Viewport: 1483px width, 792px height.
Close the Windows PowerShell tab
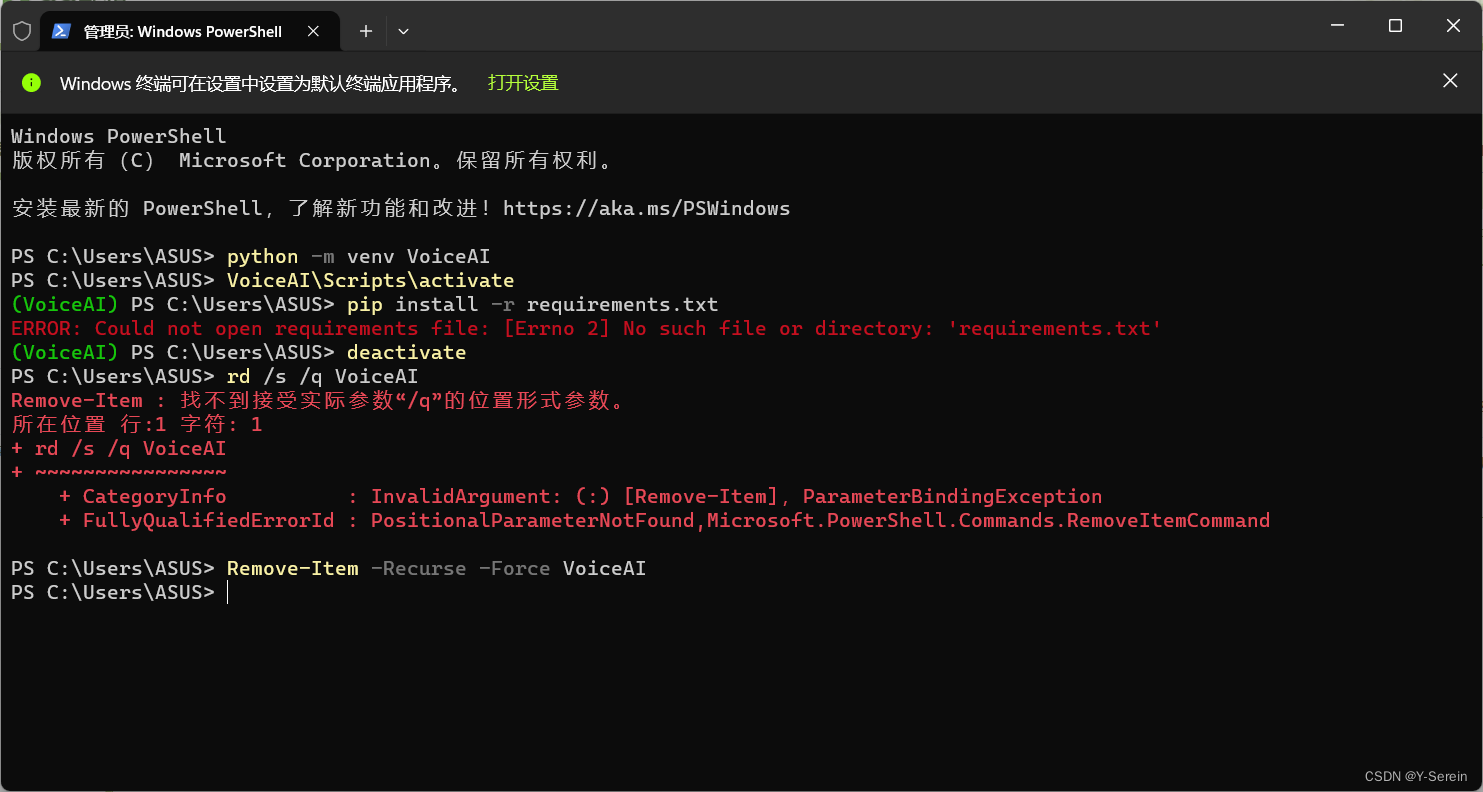(313, 31)
